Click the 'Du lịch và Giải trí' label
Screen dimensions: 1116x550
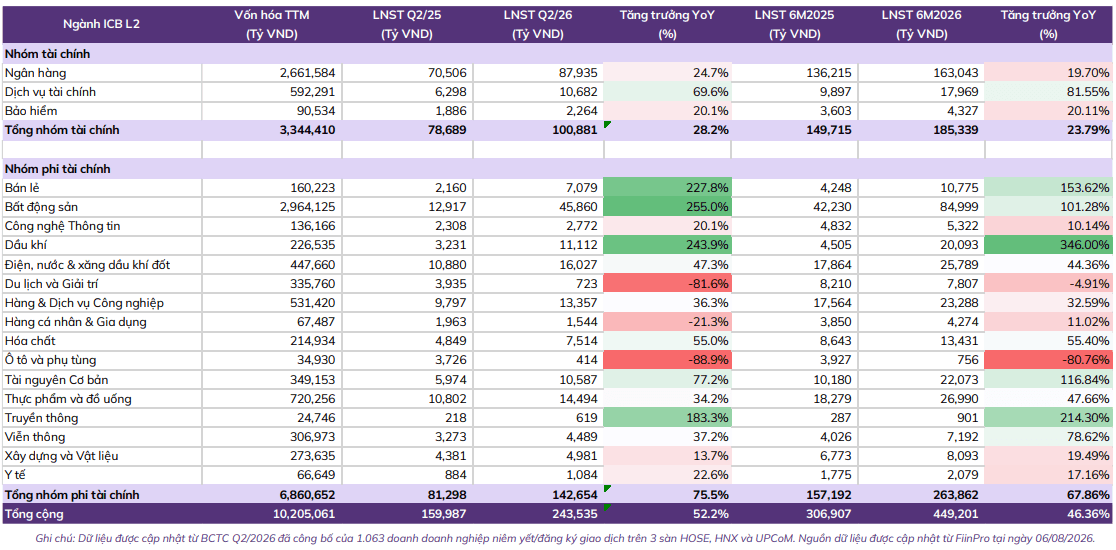[x=54, y=284]
